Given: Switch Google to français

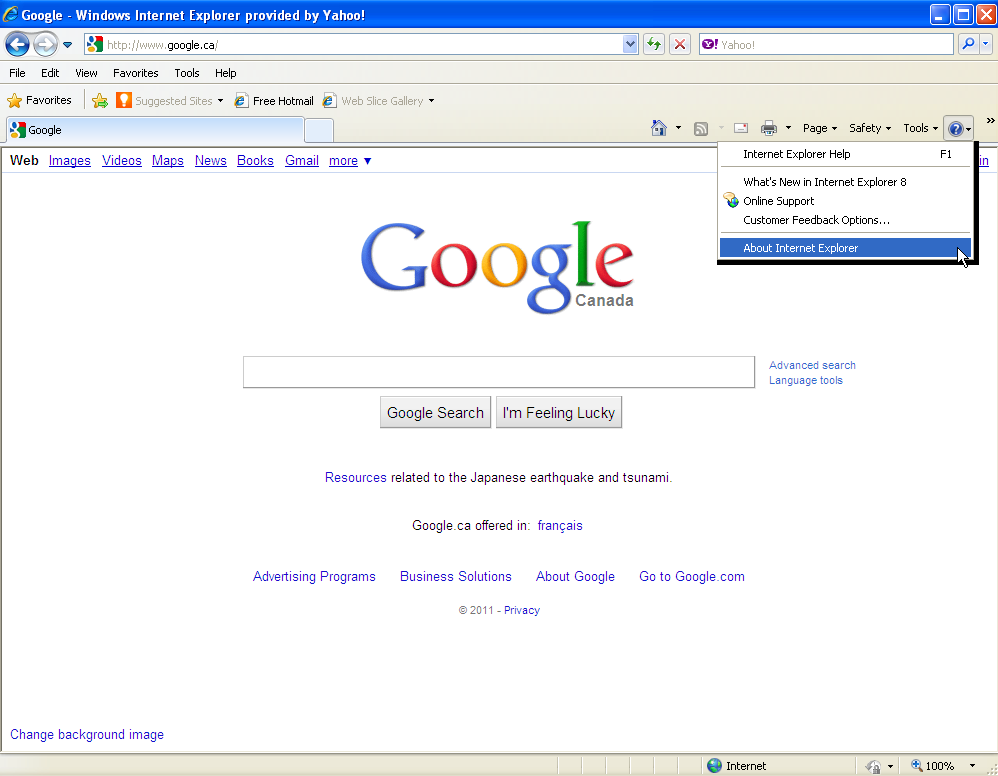Looking at the screenshot, I should click(559, 526).
